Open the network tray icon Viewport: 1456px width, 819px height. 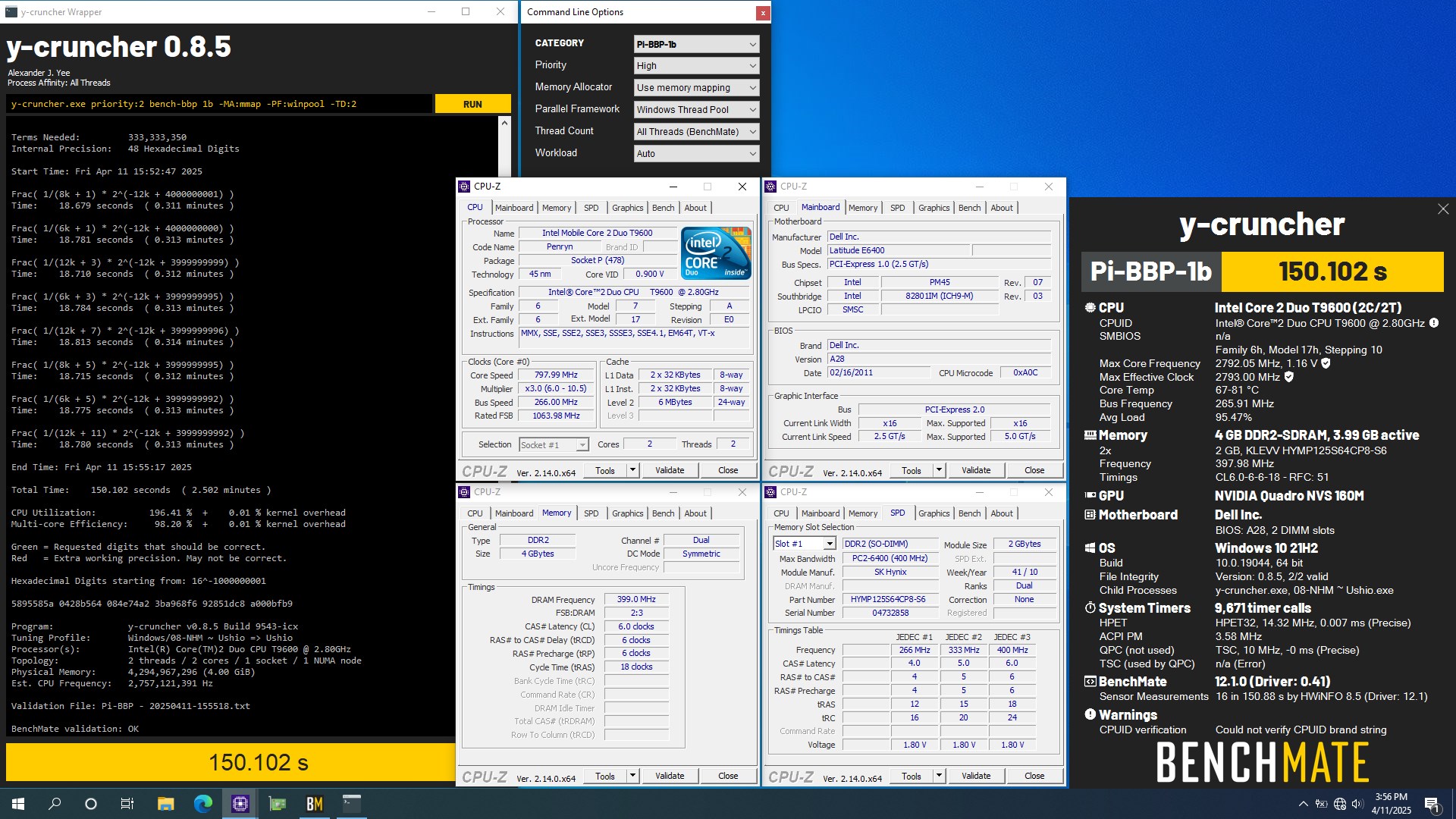1339,804
